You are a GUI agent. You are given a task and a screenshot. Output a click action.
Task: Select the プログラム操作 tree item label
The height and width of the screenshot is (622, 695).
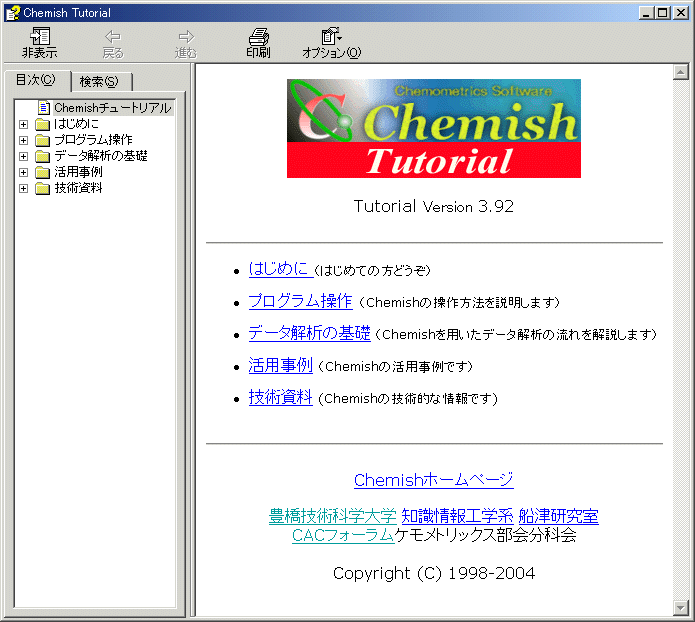93,140
